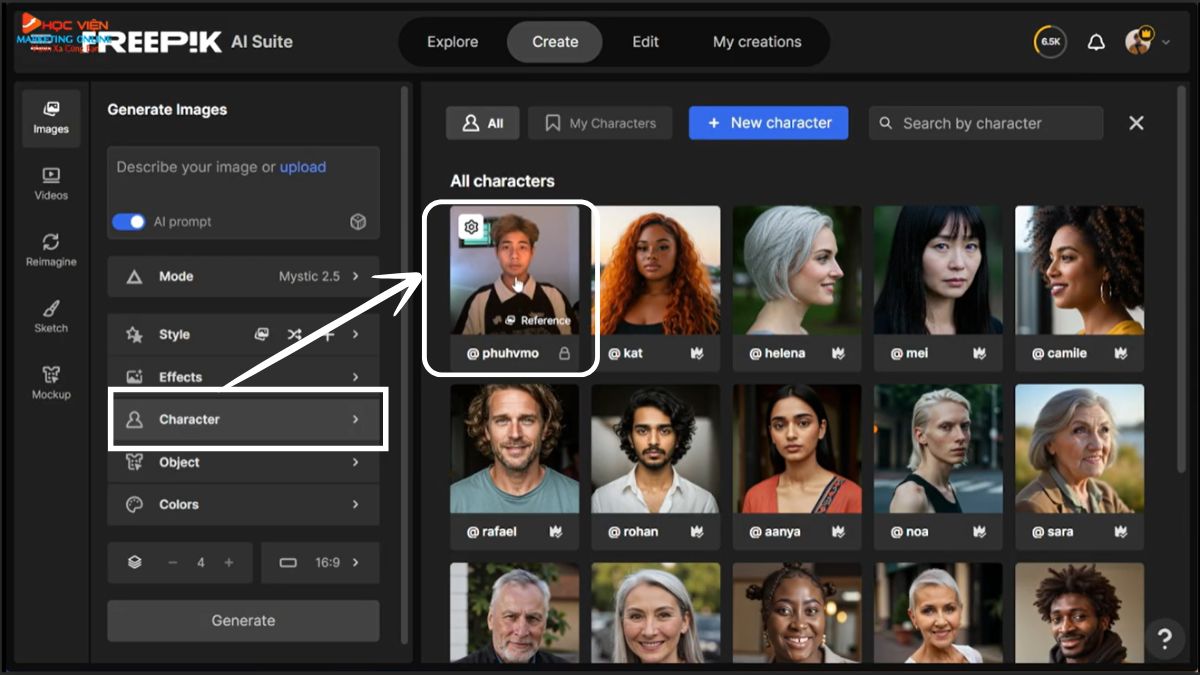Open the My creations tab
This screenshot has width=1200, height=675.
(x=757, y=42)
